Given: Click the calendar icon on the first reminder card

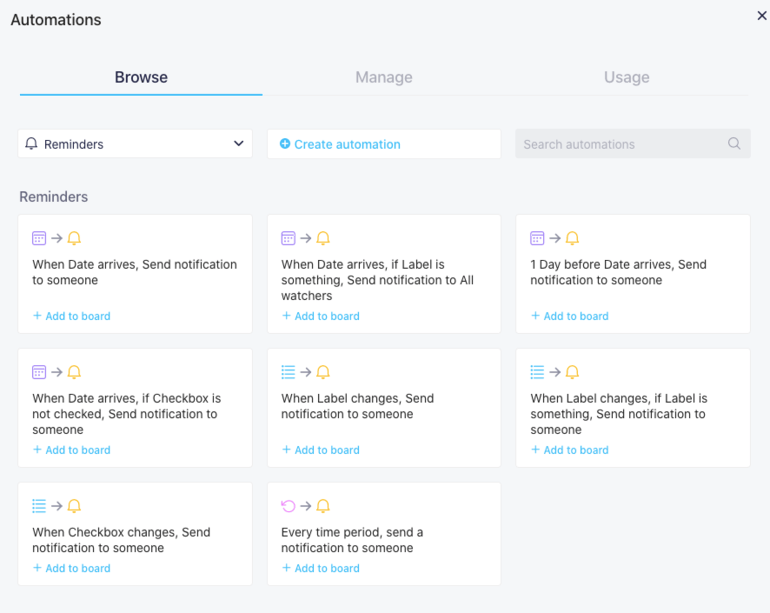Looking at the screenshot, I should 39,238.
